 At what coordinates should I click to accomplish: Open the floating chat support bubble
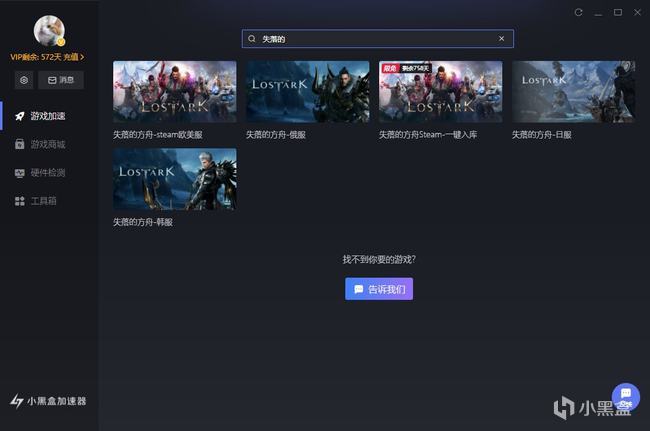click(626, 397)
